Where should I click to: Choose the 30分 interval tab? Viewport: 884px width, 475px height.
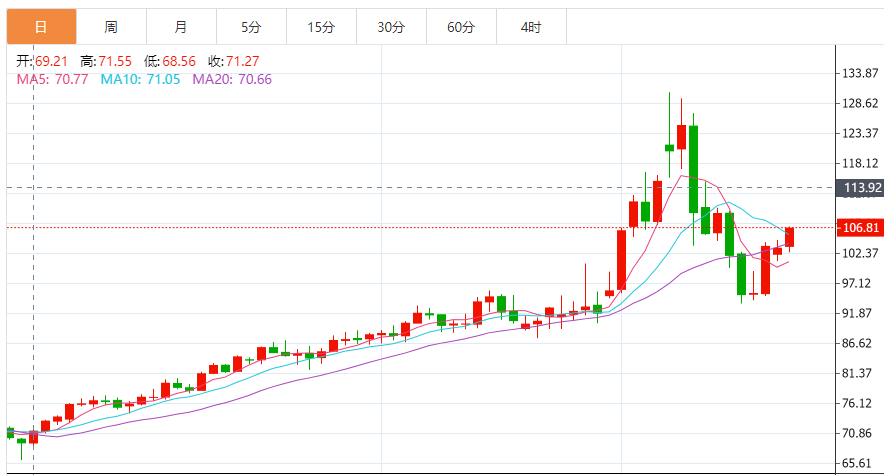391,27
